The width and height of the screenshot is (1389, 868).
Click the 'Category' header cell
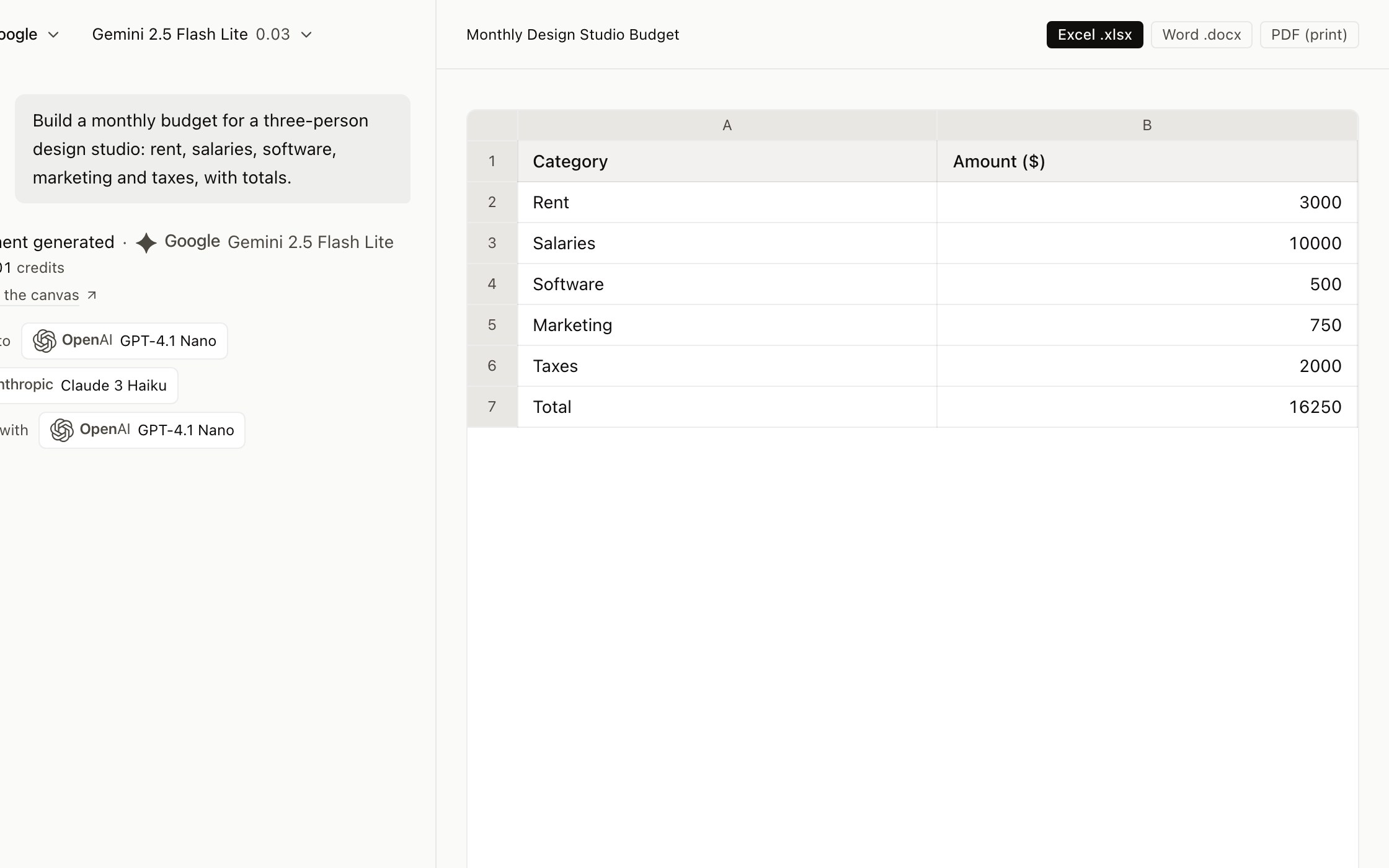point(727,161)
